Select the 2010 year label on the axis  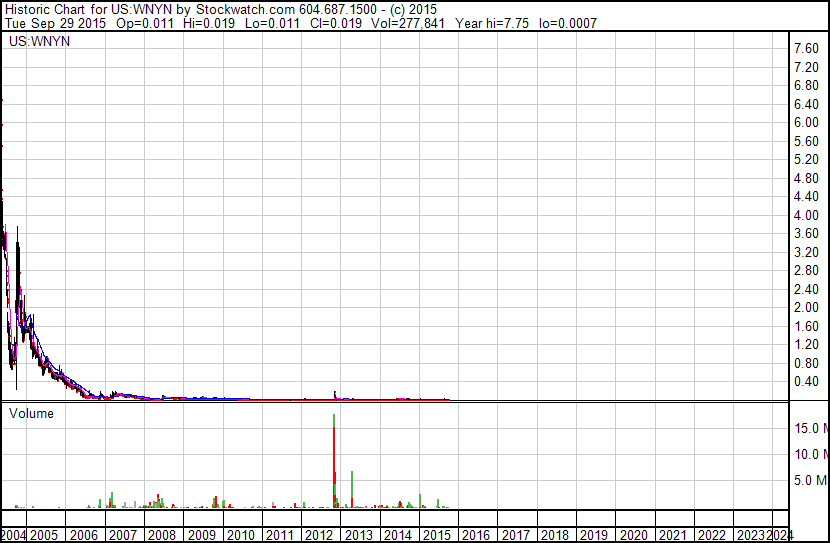coord(241,535)
